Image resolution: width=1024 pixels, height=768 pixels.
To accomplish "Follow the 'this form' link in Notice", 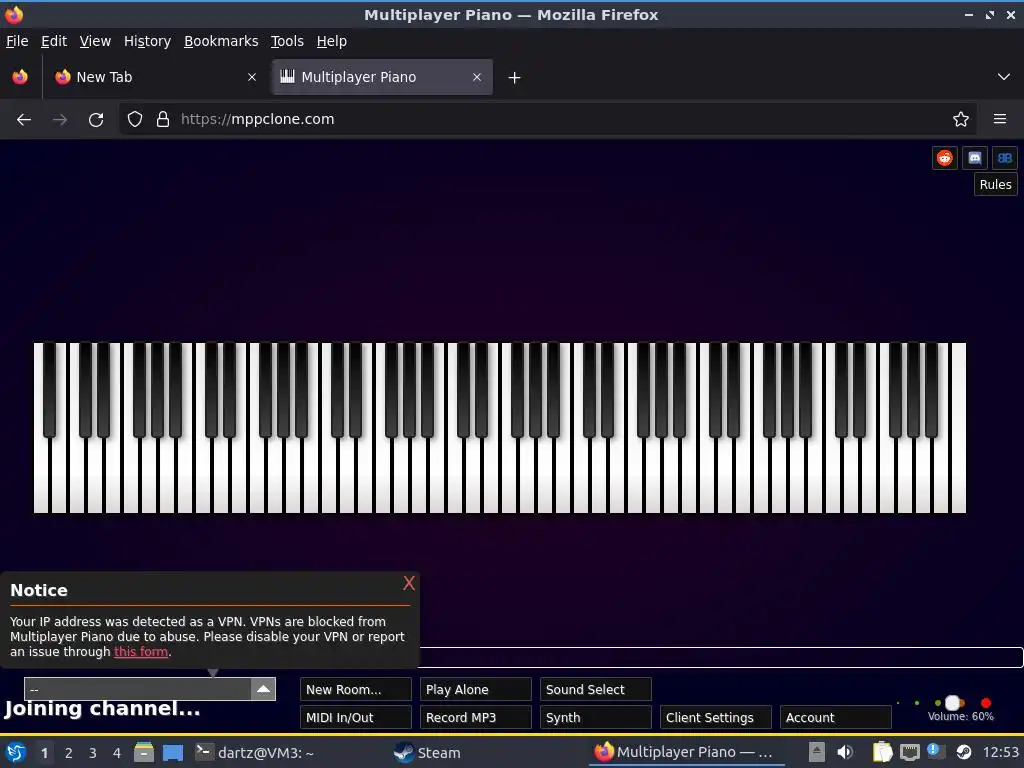I will pos(141,652).
